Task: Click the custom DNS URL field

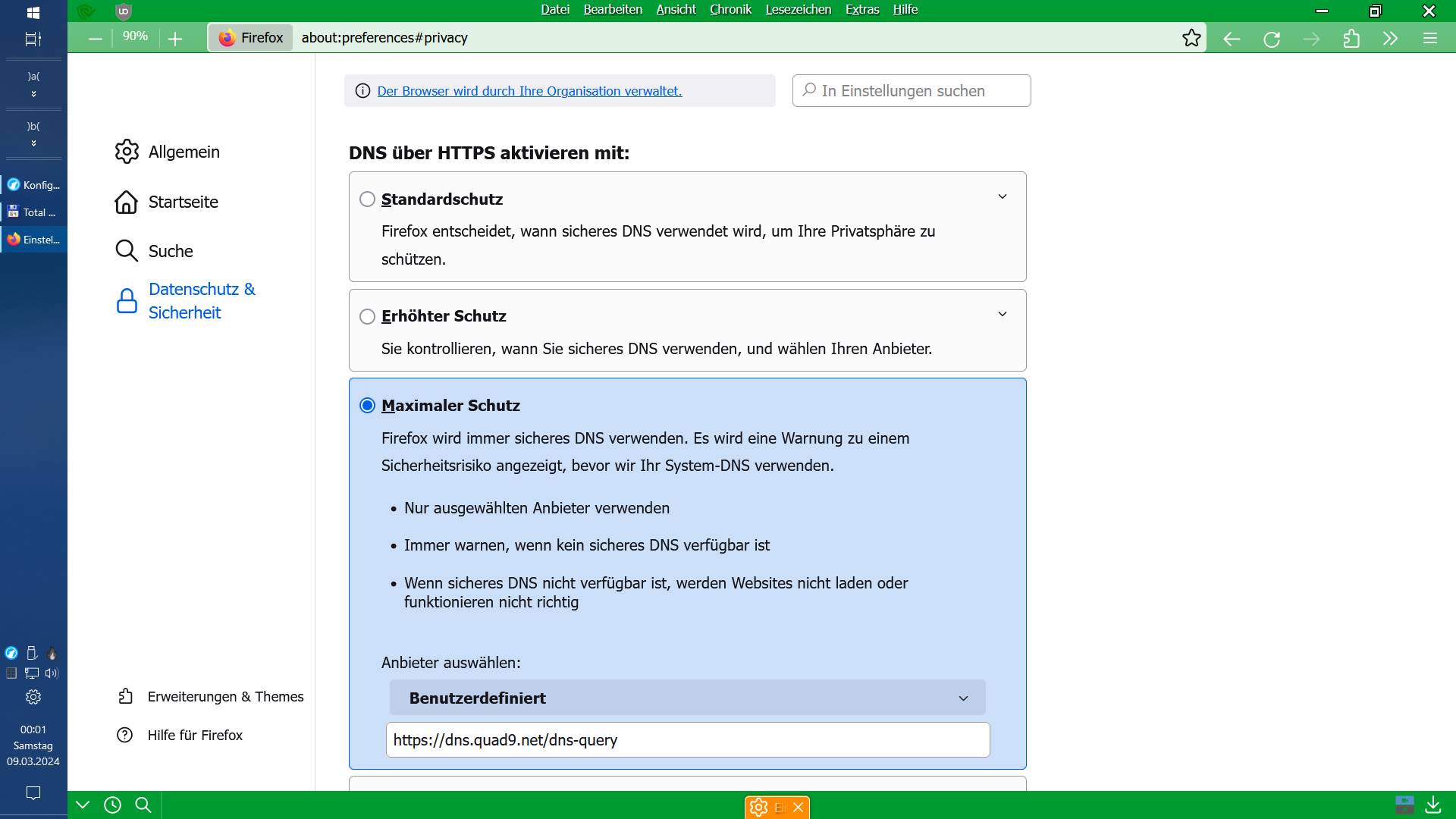Action: (687, 740)
